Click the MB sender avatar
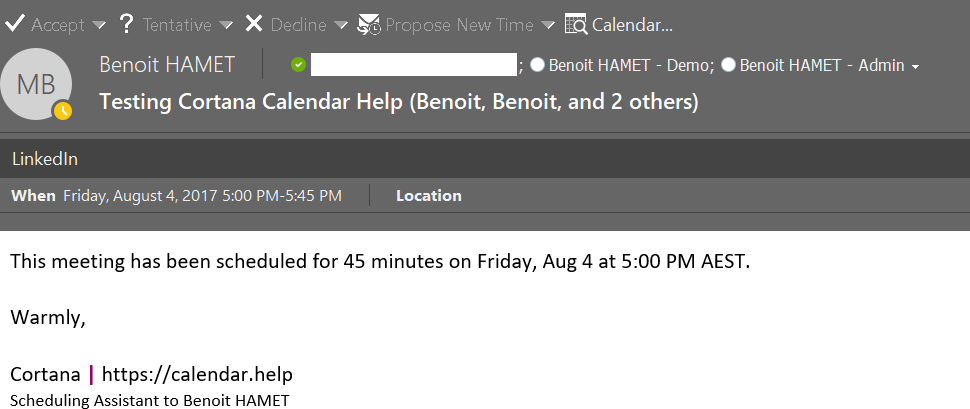This screenshot has height=409, width=970. pos(37,84)
